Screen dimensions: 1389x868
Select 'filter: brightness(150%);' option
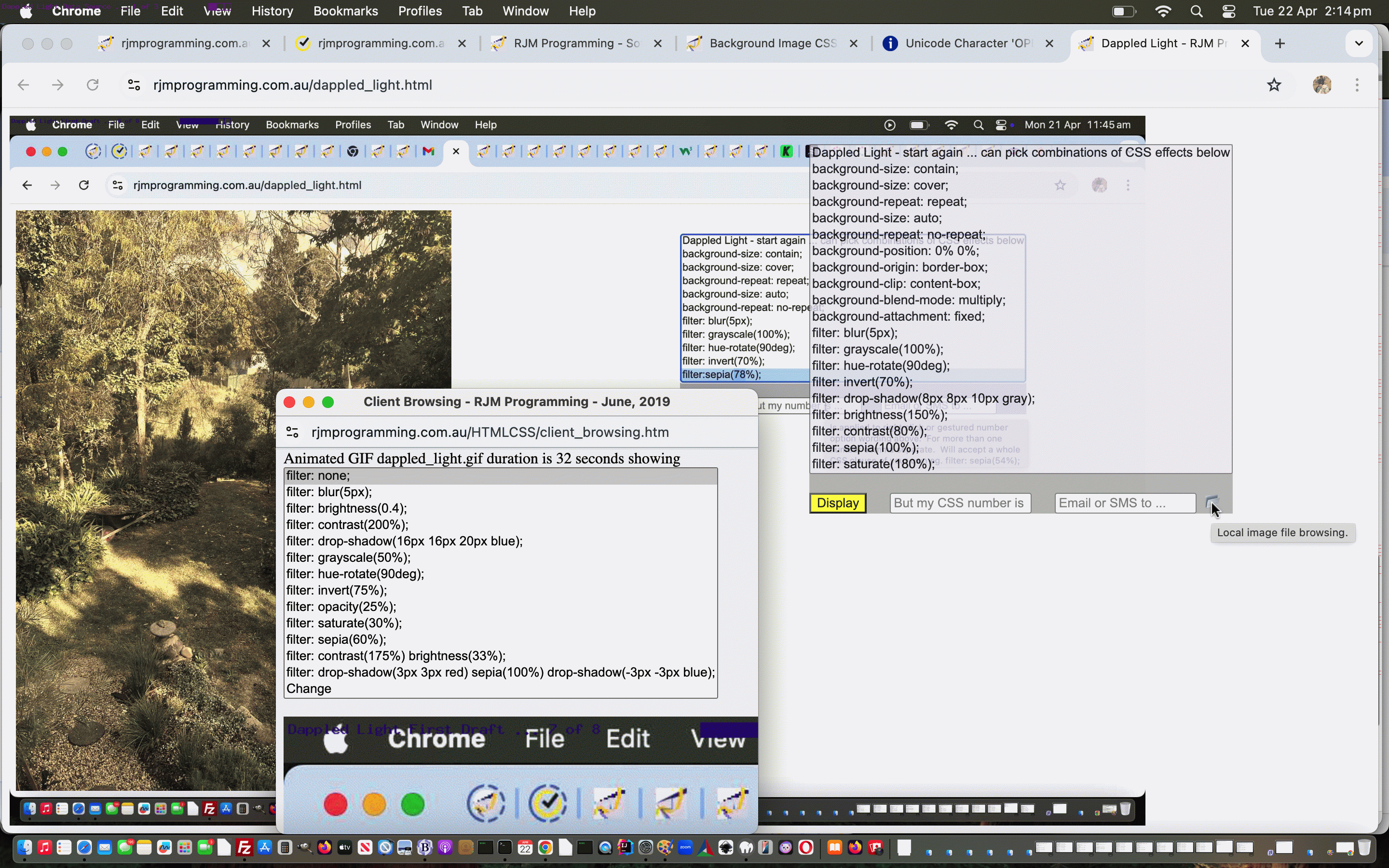point(1020,415)
